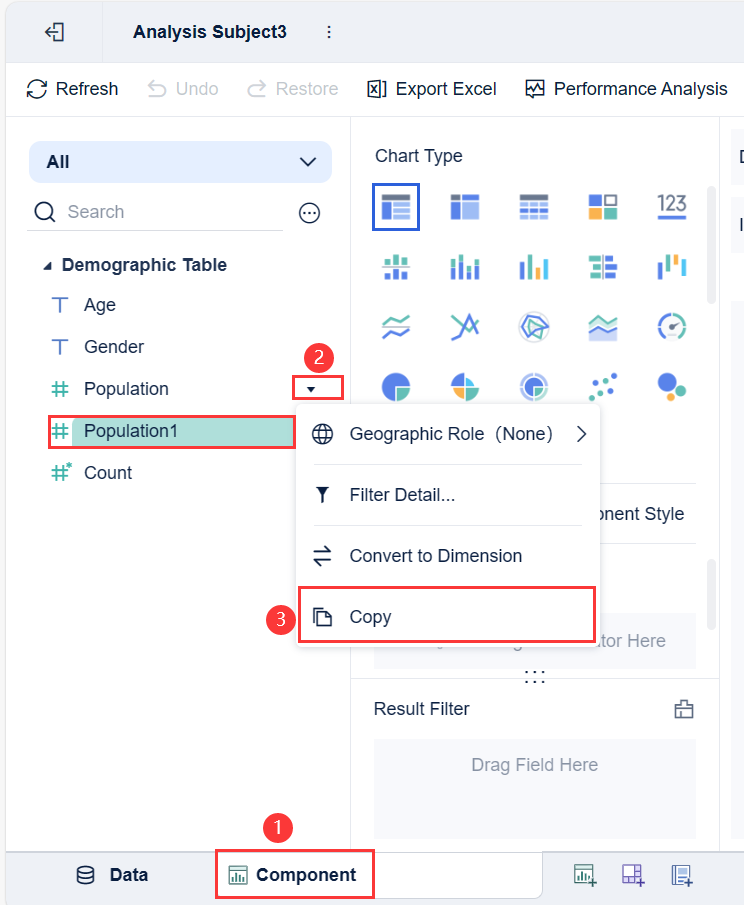This screenshot has width=744, height=905.
Task: Choose the pie chart type
Action: pyautogui.click(x=396, y=385)
